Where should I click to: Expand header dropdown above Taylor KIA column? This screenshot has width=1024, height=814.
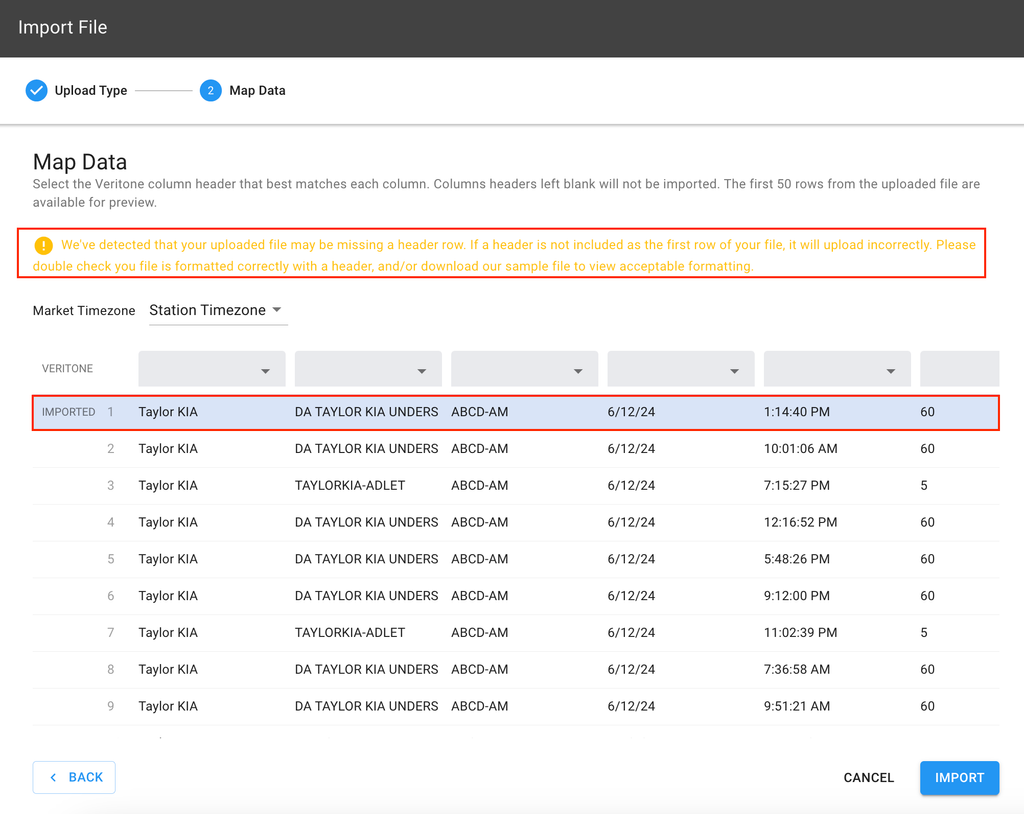coord(212,369)
